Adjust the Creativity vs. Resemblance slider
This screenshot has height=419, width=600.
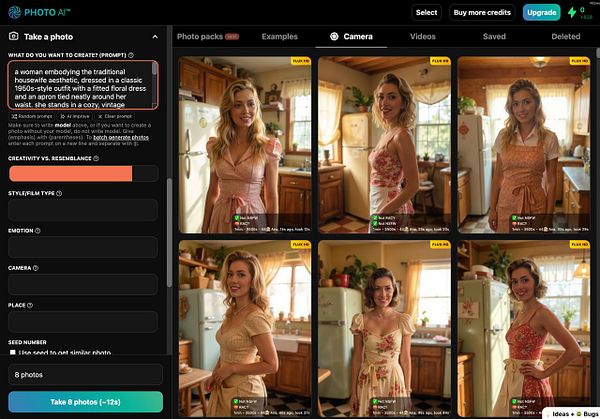(83, 173)
